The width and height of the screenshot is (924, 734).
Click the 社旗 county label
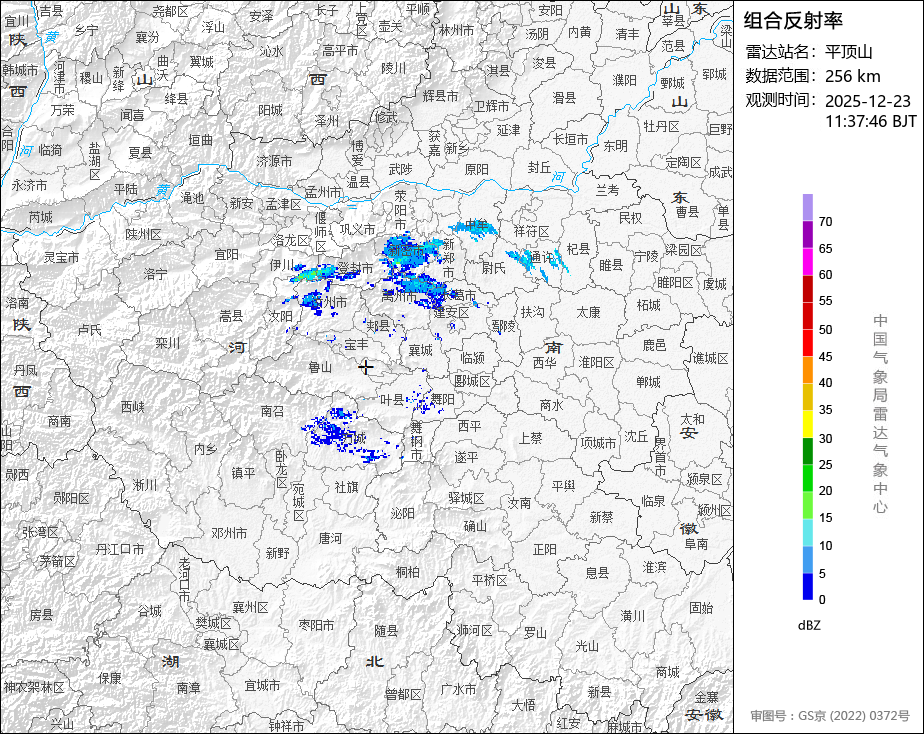point(346,488)
